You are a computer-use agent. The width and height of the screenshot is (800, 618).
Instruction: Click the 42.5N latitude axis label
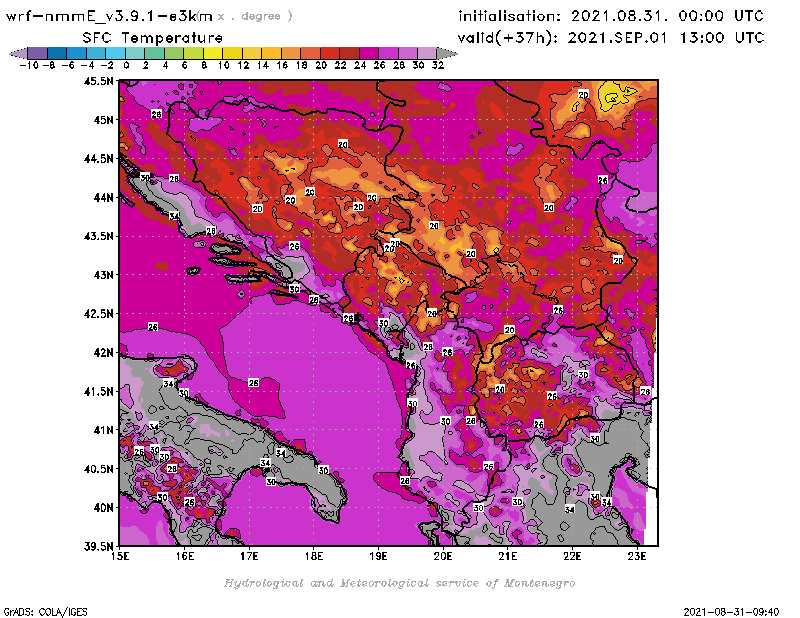(98, 313)
